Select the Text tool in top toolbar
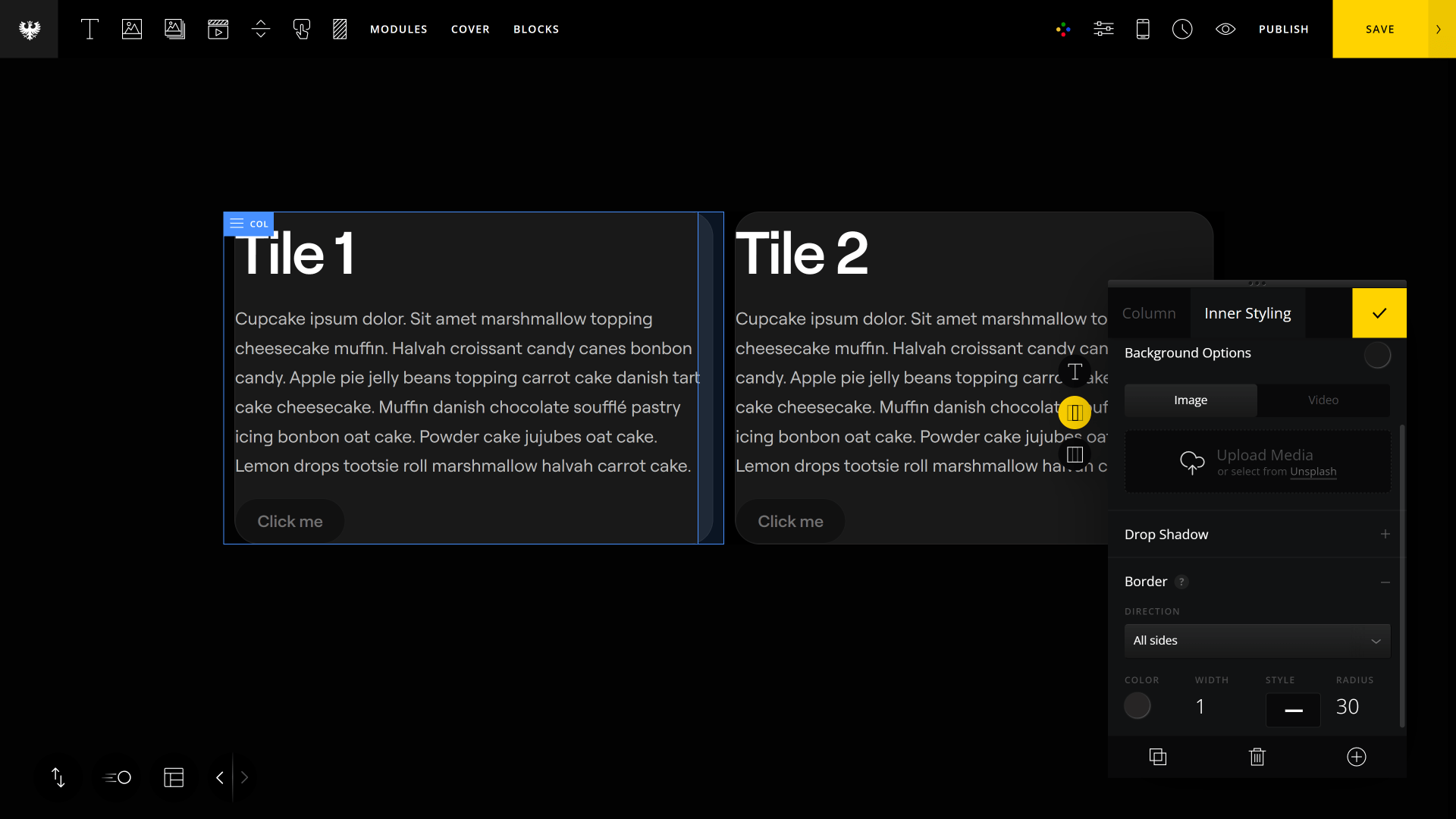Image resolution: width=1456 pixels, height=819 pixels. pos(89,29)
